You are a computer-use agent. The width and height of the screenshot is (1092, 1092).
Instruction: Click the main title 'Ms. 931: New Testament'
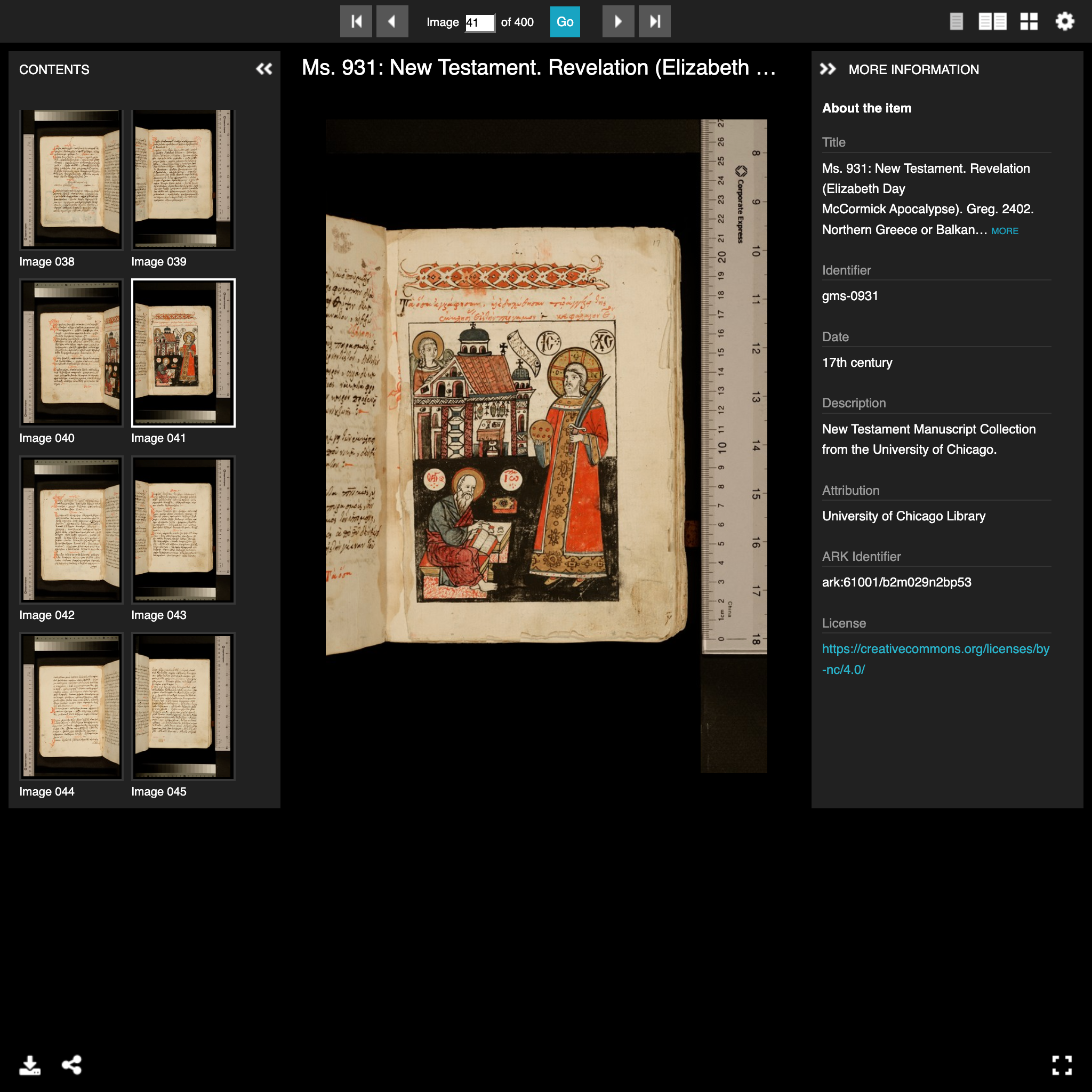point(539,67)
